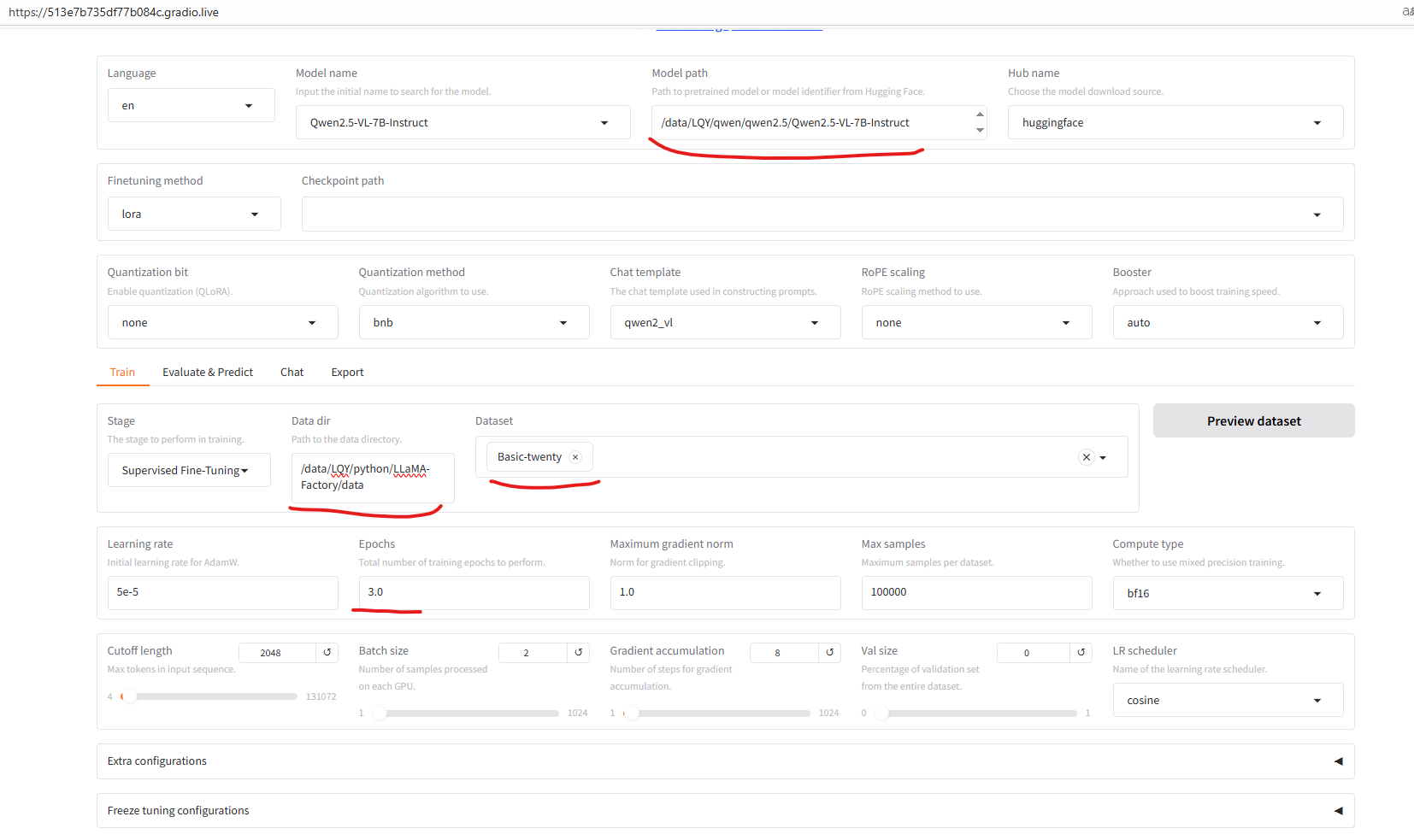Screen dimensions: 1414x840
Task: Click the Gradient accumulation number box
Action: pos(785,653)
